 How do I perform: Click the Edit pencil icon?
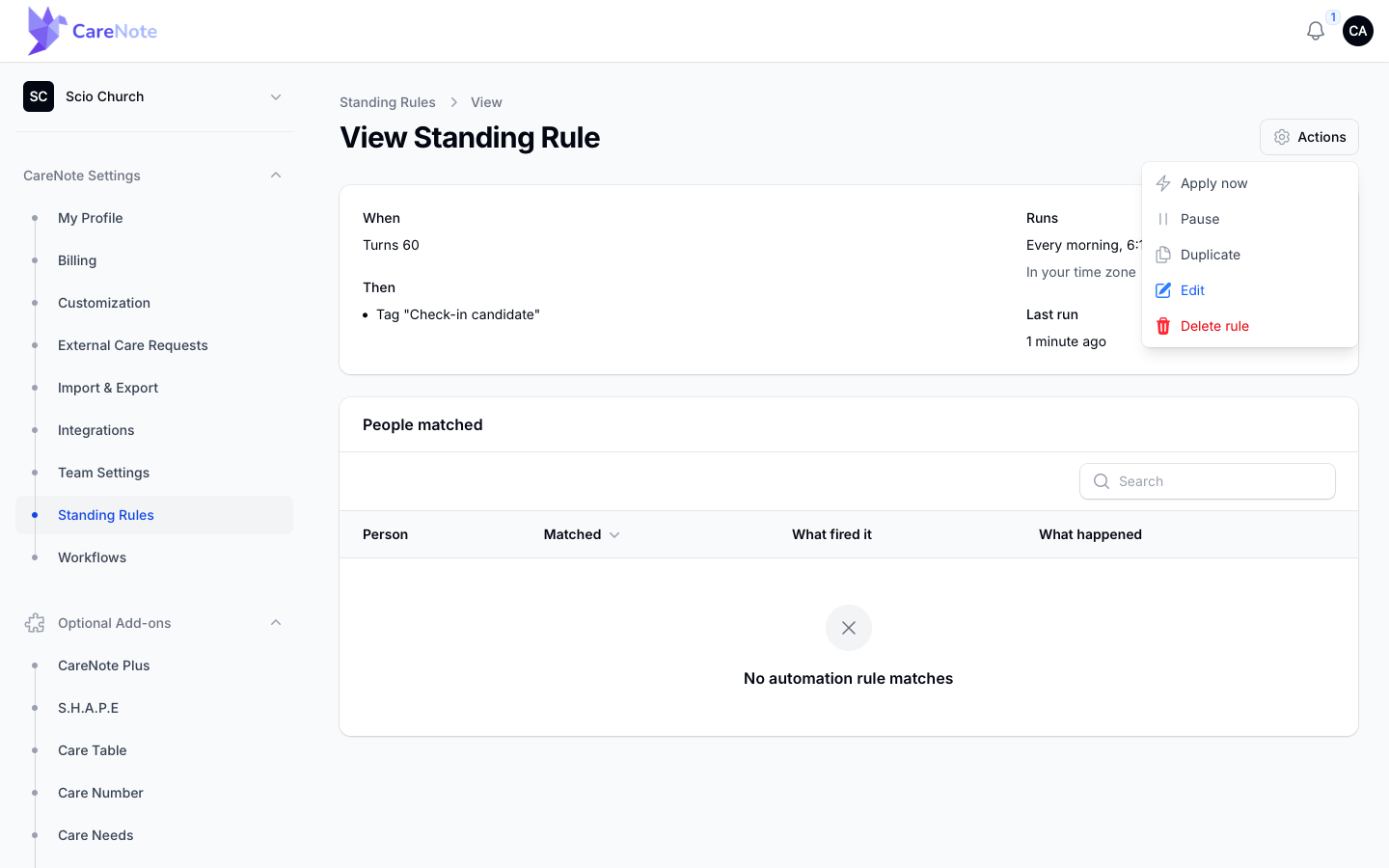[x=1163, y=290]
